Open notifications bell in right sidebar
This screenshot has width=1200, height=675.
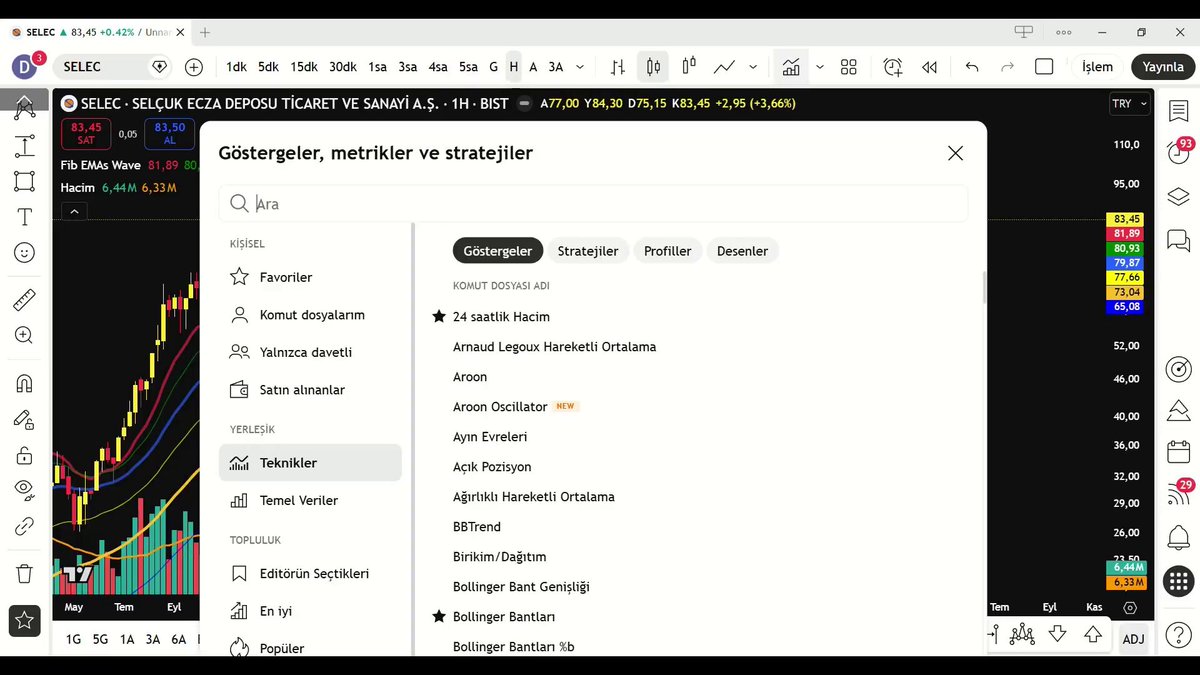(1179, 538)
